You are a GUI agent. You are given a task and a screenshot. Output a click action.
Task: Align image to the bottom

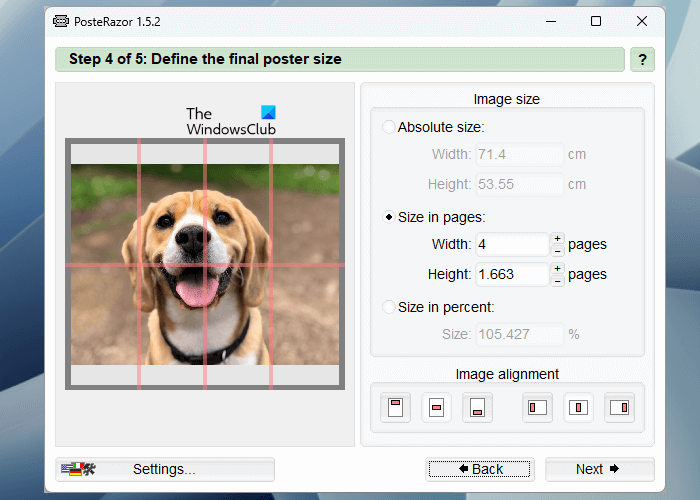point(477,407)
